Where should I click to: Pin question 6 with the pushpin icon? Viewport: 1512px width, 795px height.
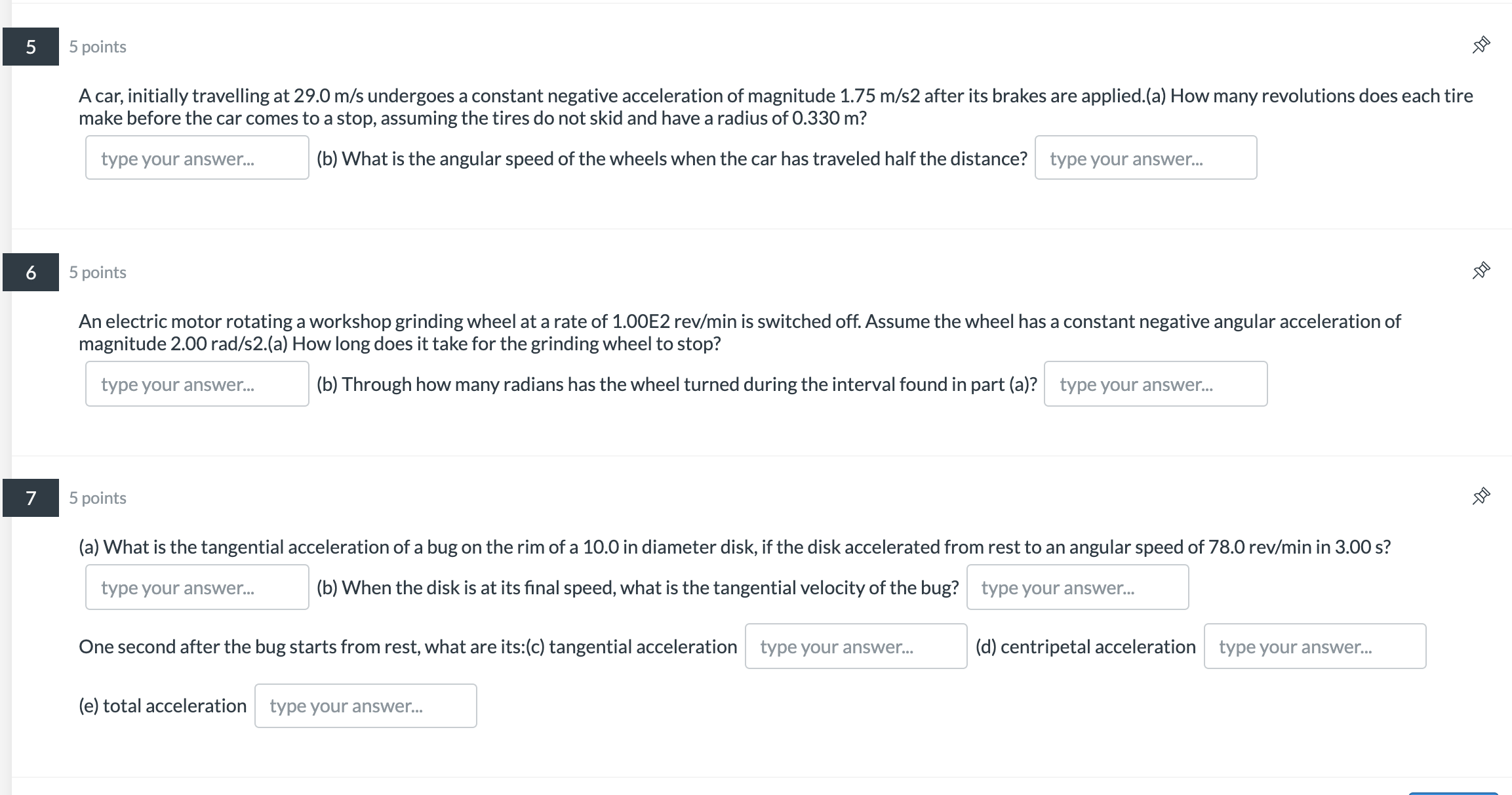[x=1481, y=271]
